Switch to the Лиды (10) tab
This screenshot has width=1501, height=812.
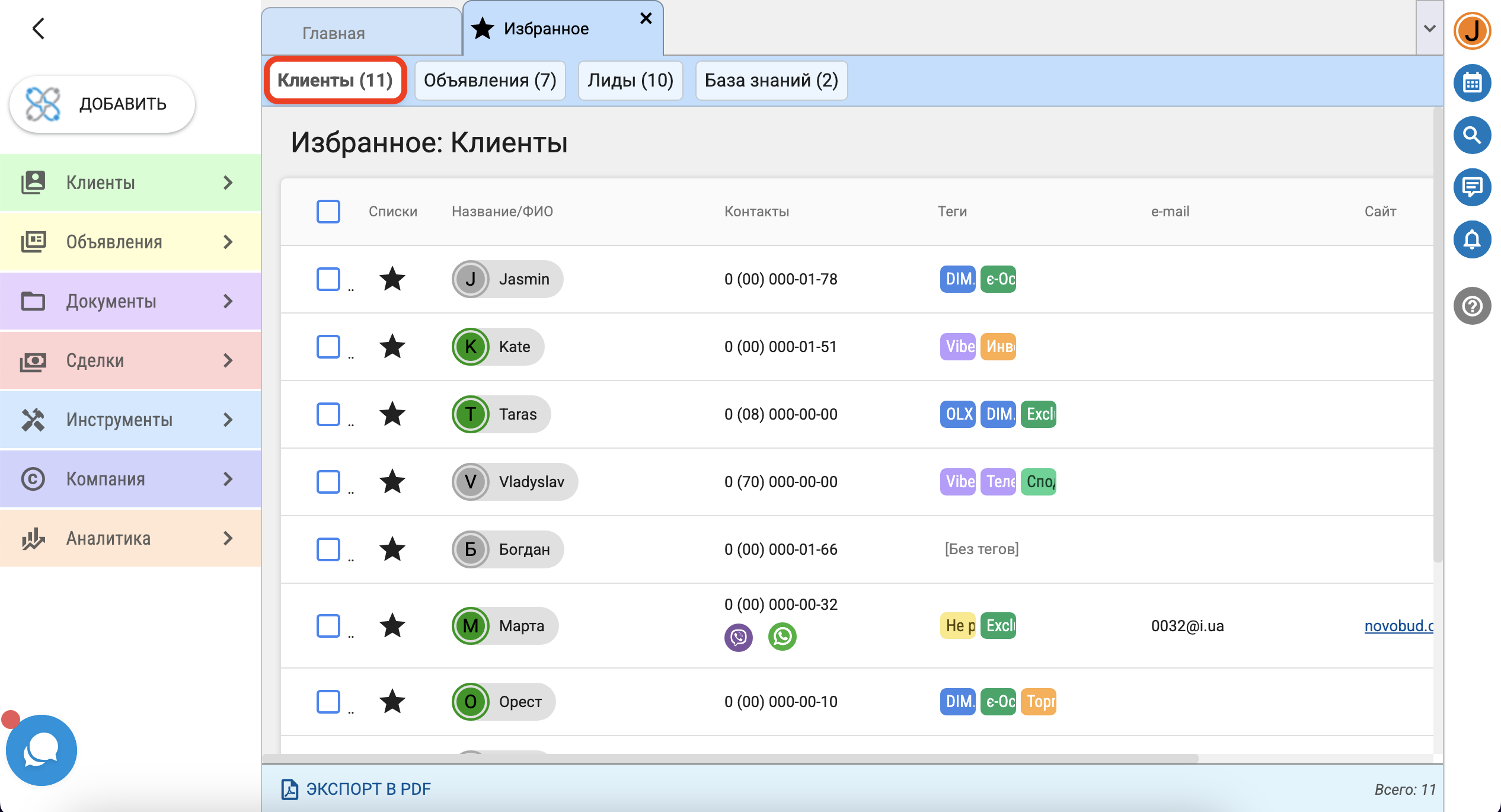tap(630, 80)
